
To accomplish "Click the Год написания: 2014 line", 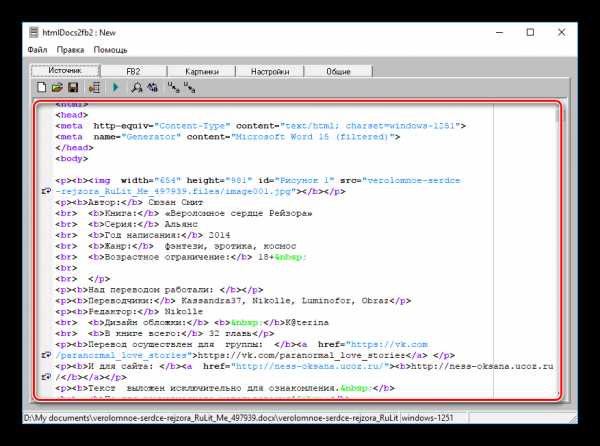I will (x=143, y=235).
